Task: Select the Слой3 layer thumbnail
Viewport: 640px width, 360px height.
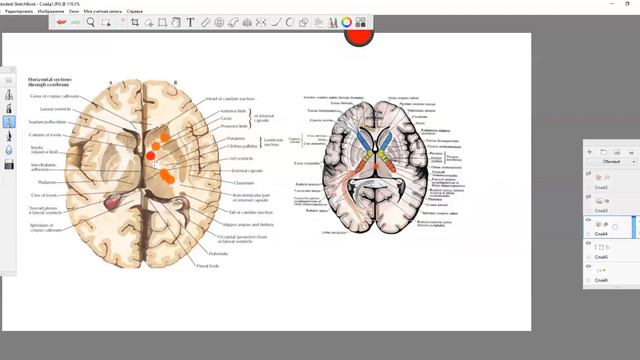Action: coord(602,201)
